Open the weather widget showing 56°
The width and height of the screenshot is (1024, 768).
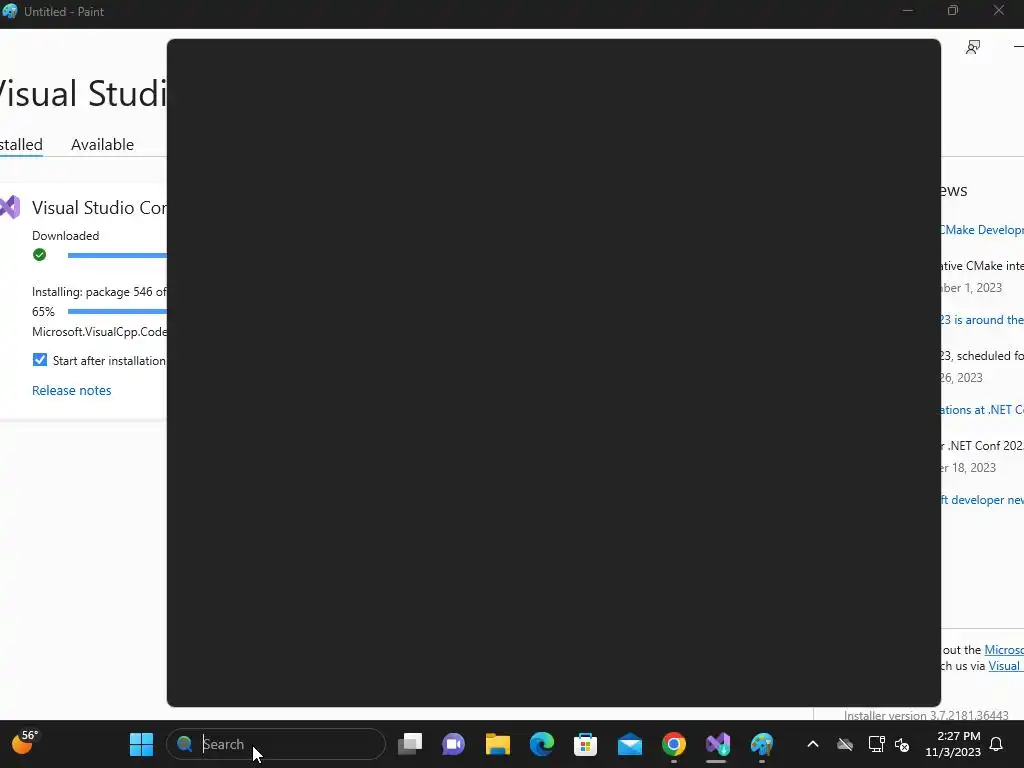pyautogui.click(x=25, y=743)
